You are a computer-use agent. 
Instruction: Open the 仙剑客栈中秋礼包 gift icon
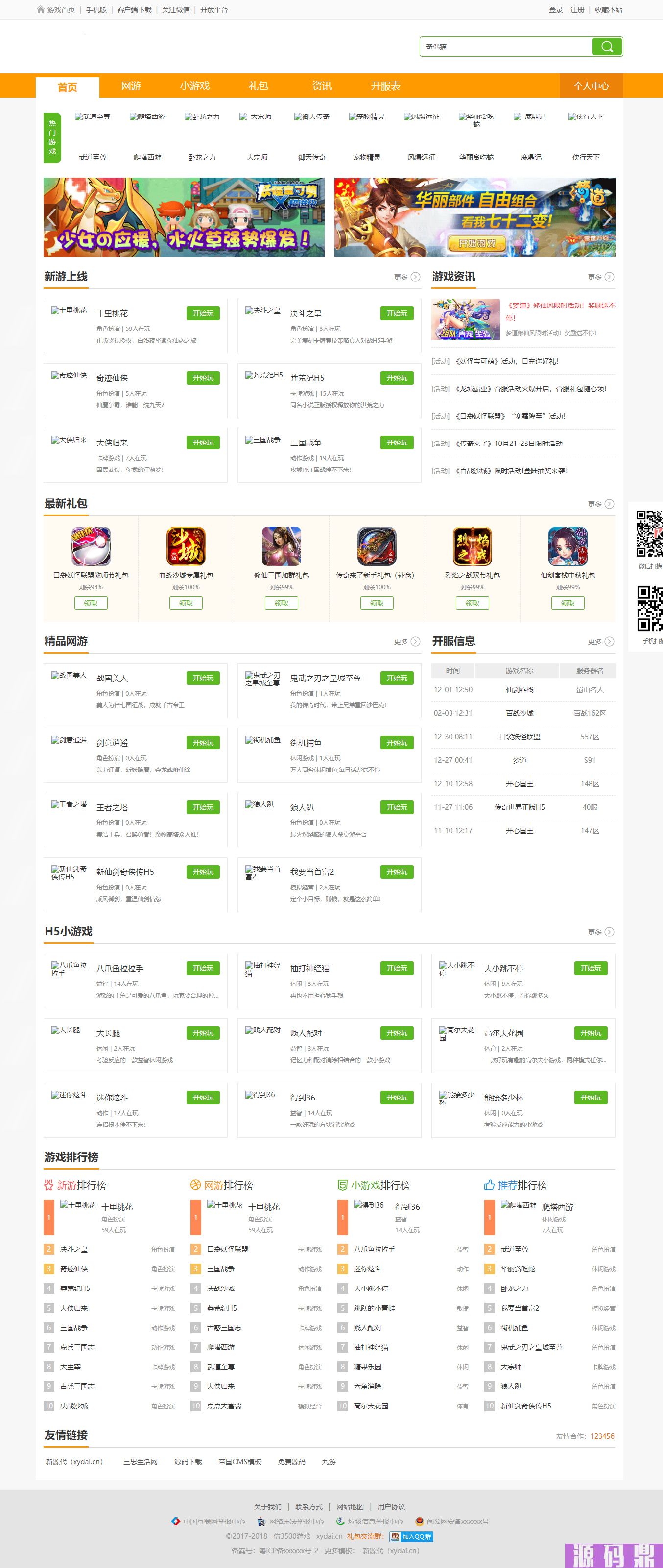[x=568, y=546]
